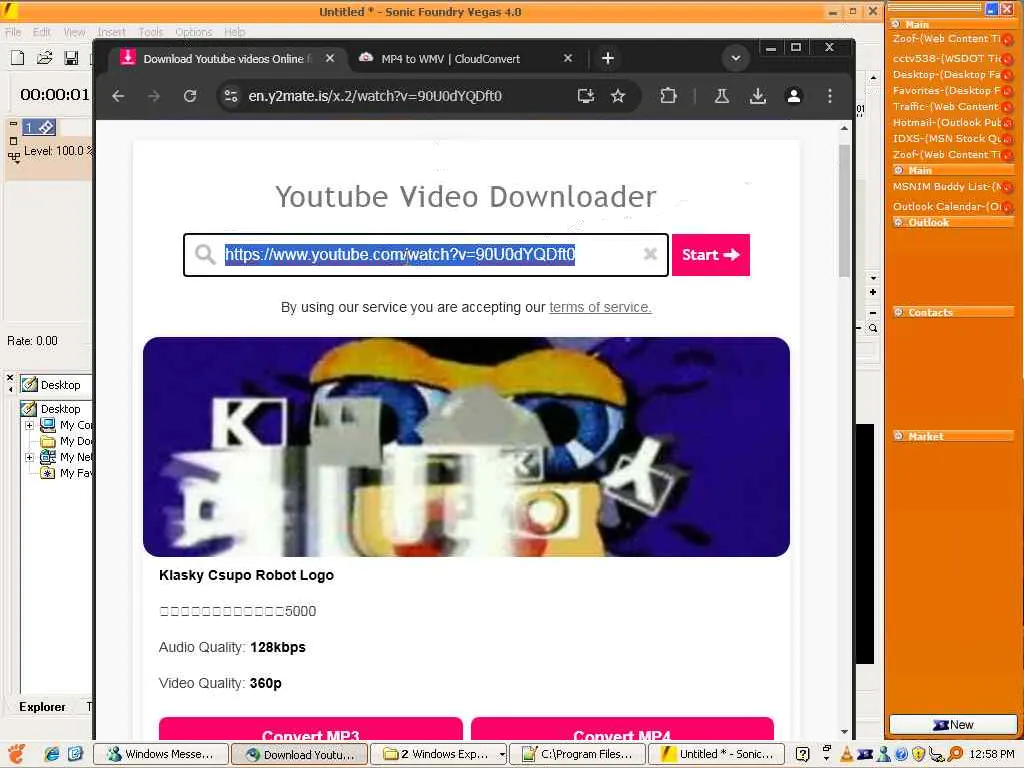The image size is (1024, 768).
Task: Open the Tools menu in Vegas
Action: [151, 32]
